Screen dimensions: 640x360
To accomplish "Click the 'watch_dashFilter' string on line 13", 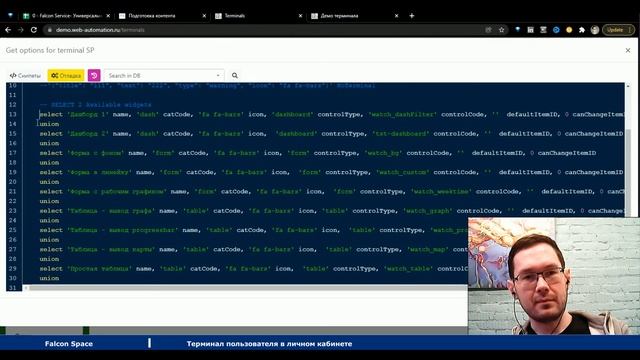I will (x=402, y=114).
